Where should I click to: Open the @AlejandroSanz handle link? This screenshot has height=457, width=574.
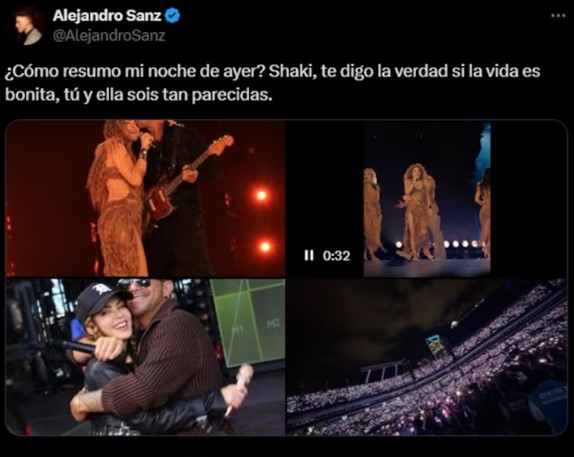pyautogui.click(x=109, y=36)
